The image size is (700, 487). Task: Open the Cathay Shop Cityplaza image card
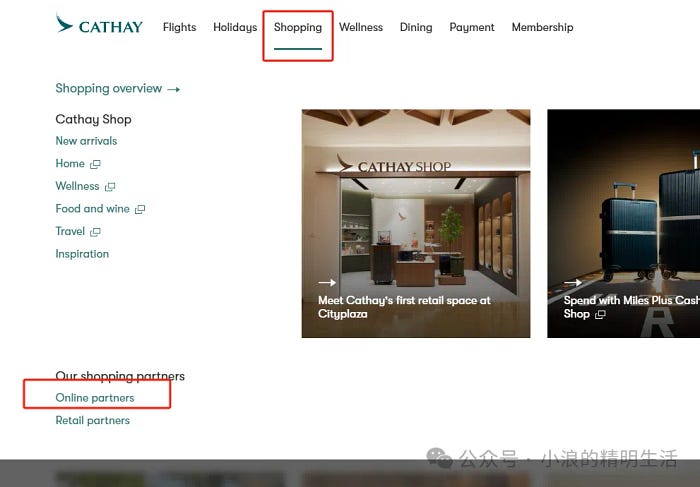(x=416, y=223)
